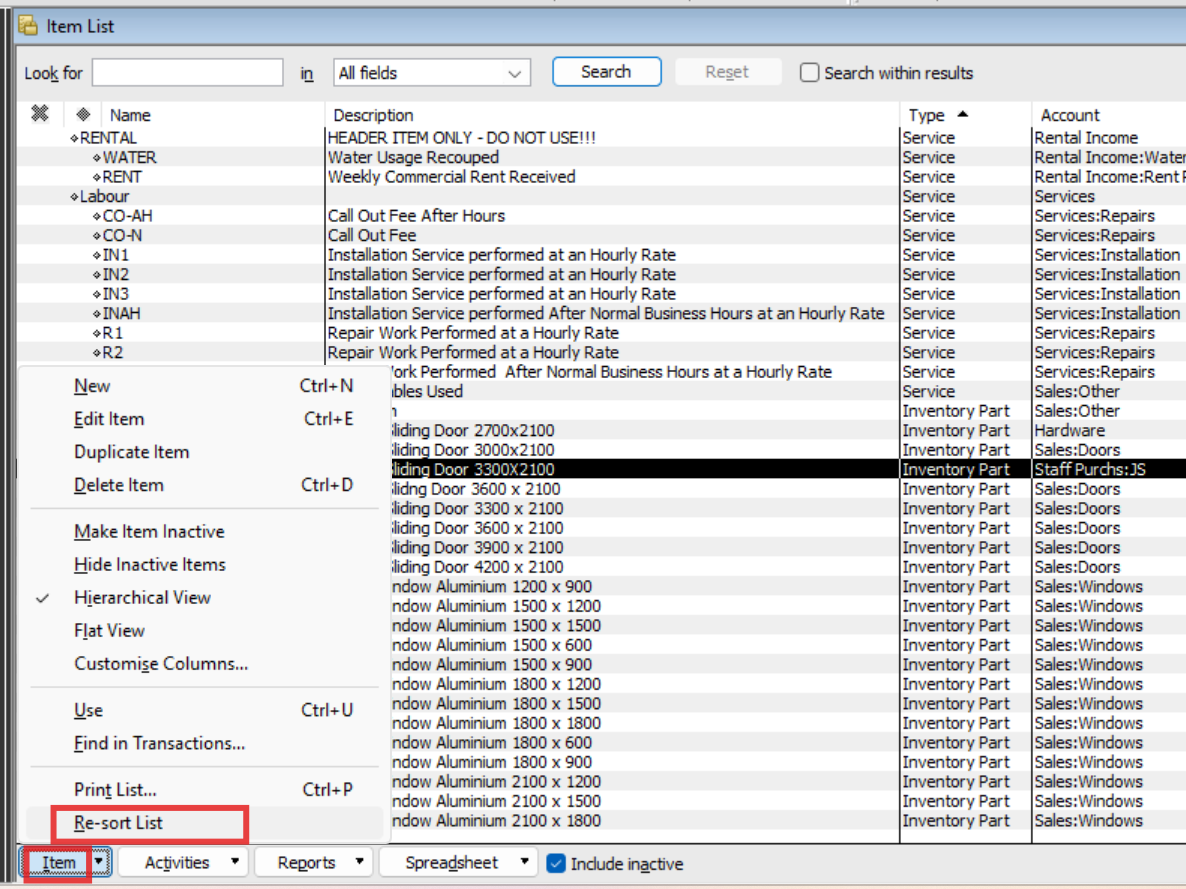This screenshot has height=889, width=1186.
Task: Open the All fields dropdown
Action: (x=432, y=73)
